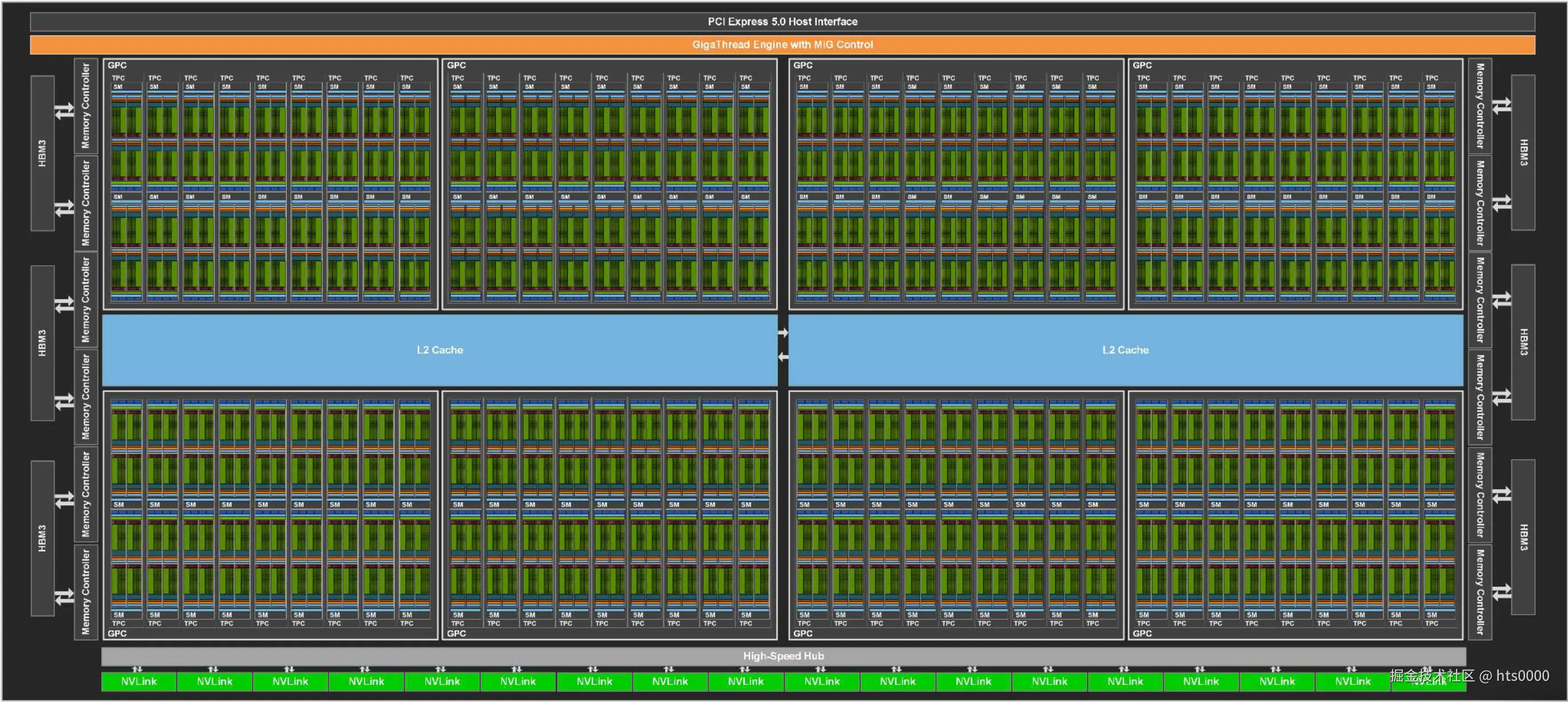Click the PCI Express 5.0 Host Interface bar

click(782, 21)
